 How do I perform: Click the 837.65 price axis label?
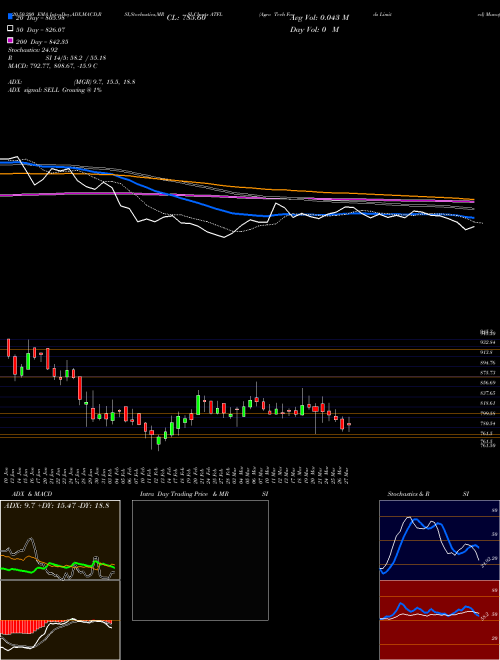488,393
